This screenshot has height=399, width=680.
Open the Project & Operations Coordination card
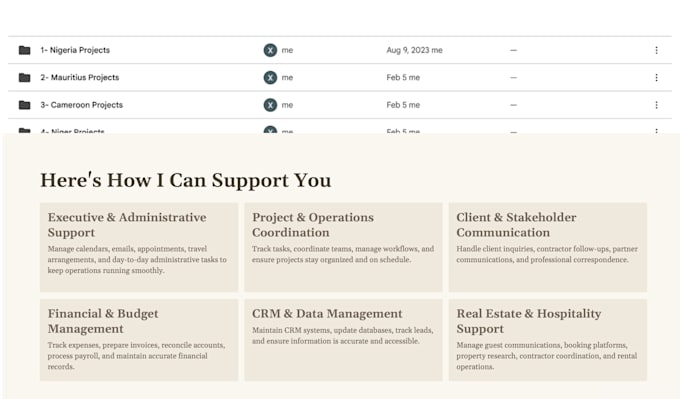pyautogui.click(x=343, y=247)
